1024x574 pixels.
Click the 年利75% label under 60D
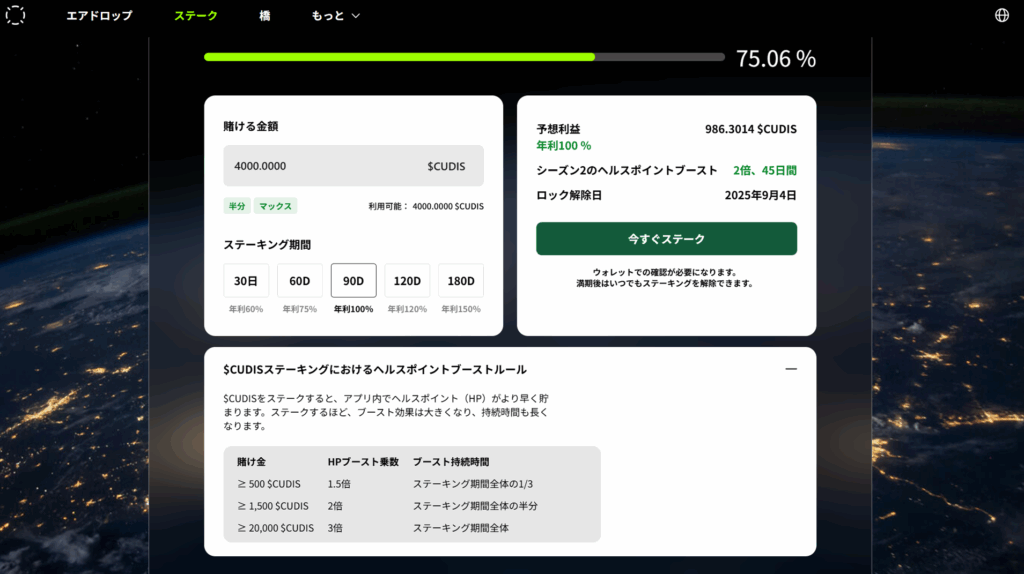[x=300, y=309]
